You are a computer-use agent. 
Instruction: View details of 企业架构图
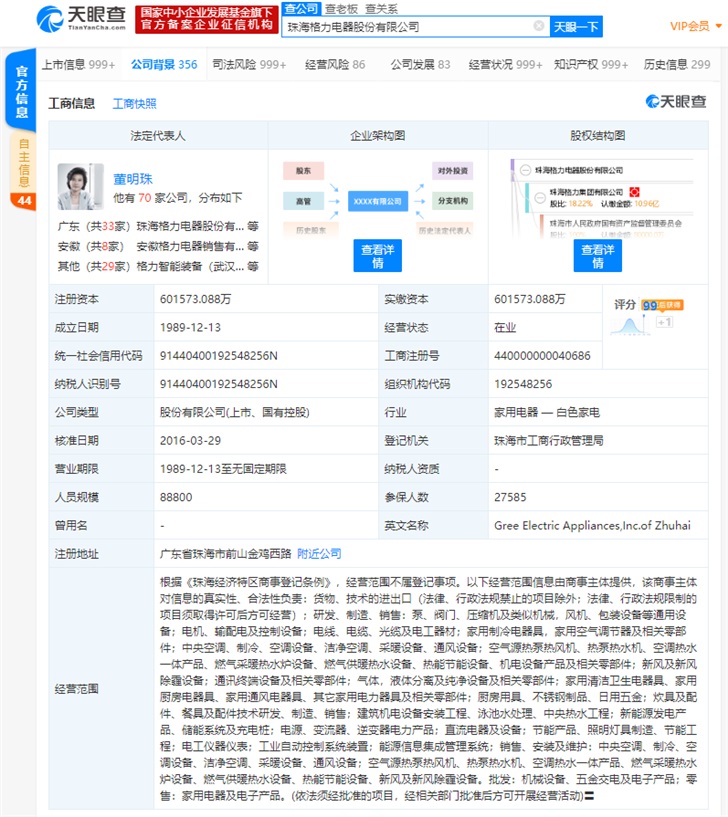(377, 256)
